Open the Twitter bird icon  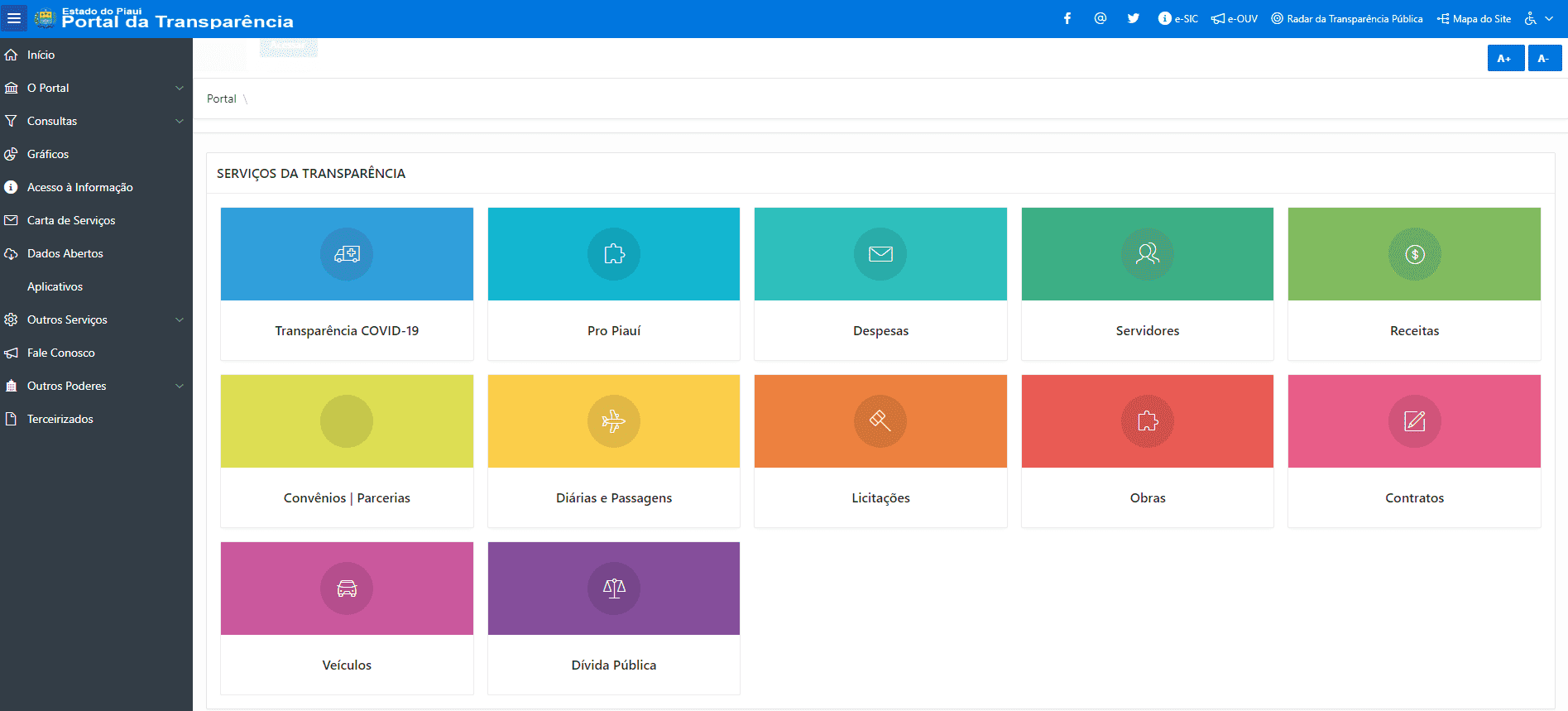[x=1134, y=18]
